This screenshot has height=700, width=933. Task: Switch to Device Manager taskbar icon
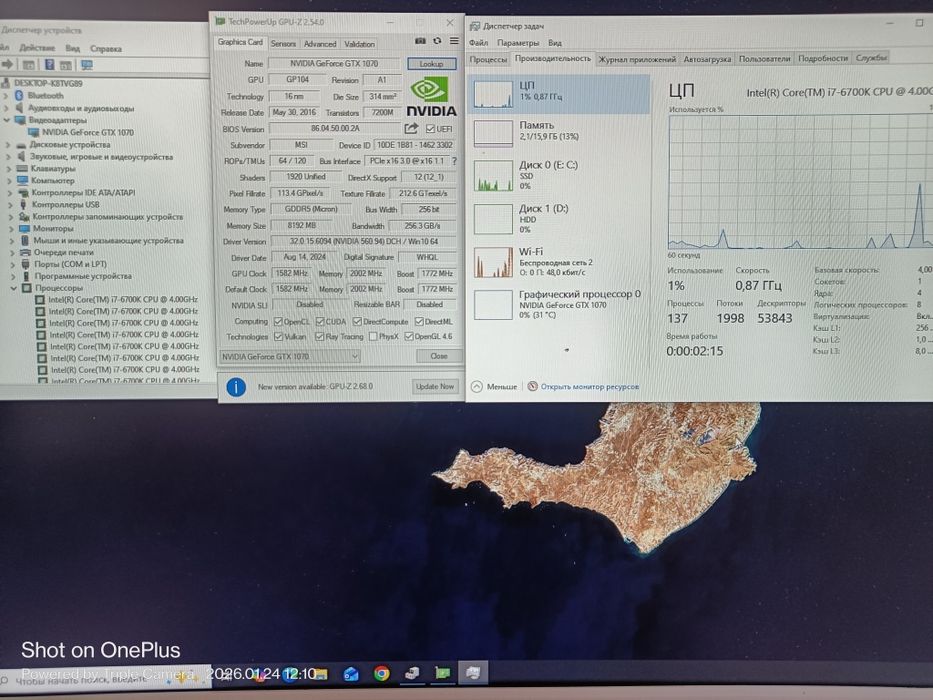412,673
